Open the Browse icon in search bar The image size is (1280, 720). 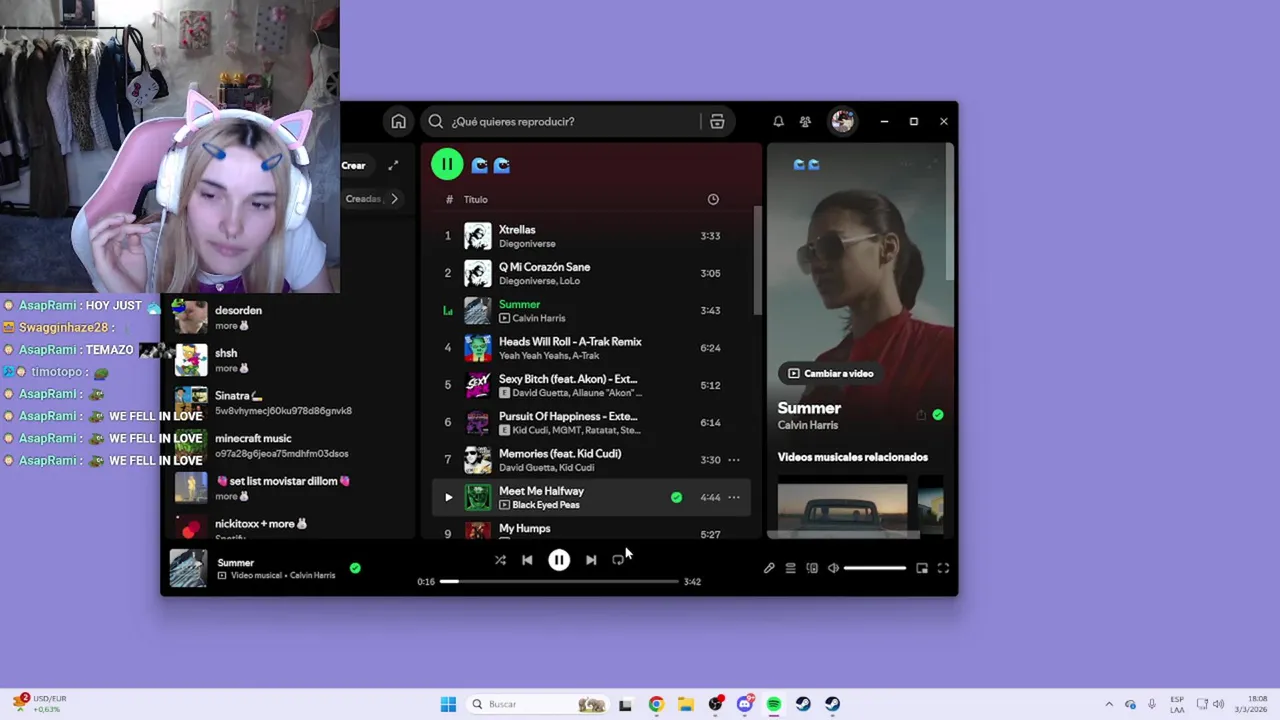pos(717,121)
